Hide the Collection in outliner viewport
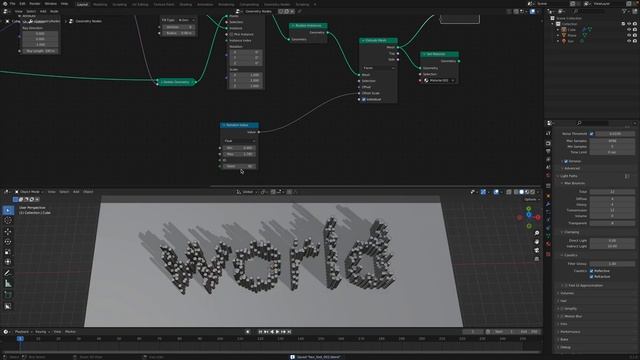 pyautogui.click(x=629, y=24)
